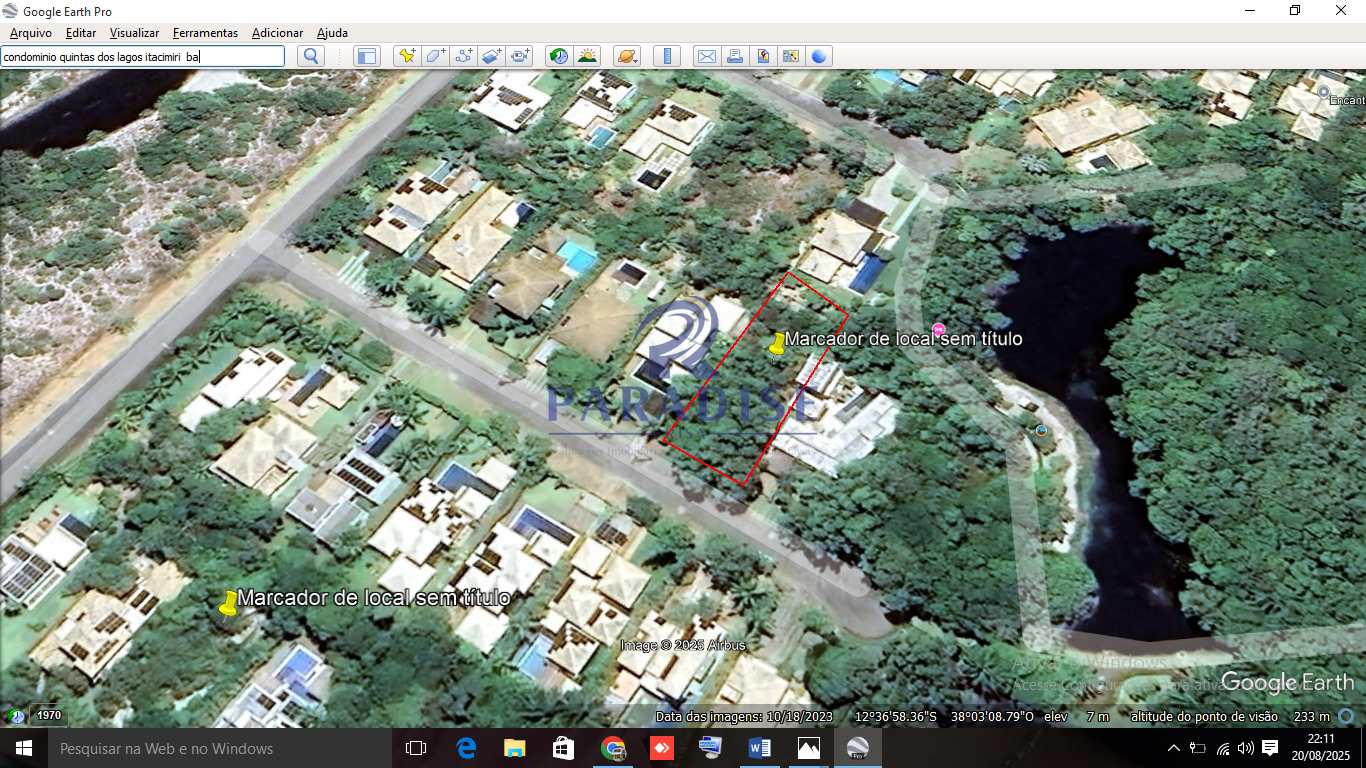Select the Add Polygon tool
This screenshot has height=768, width=1366.
point(435,56)
